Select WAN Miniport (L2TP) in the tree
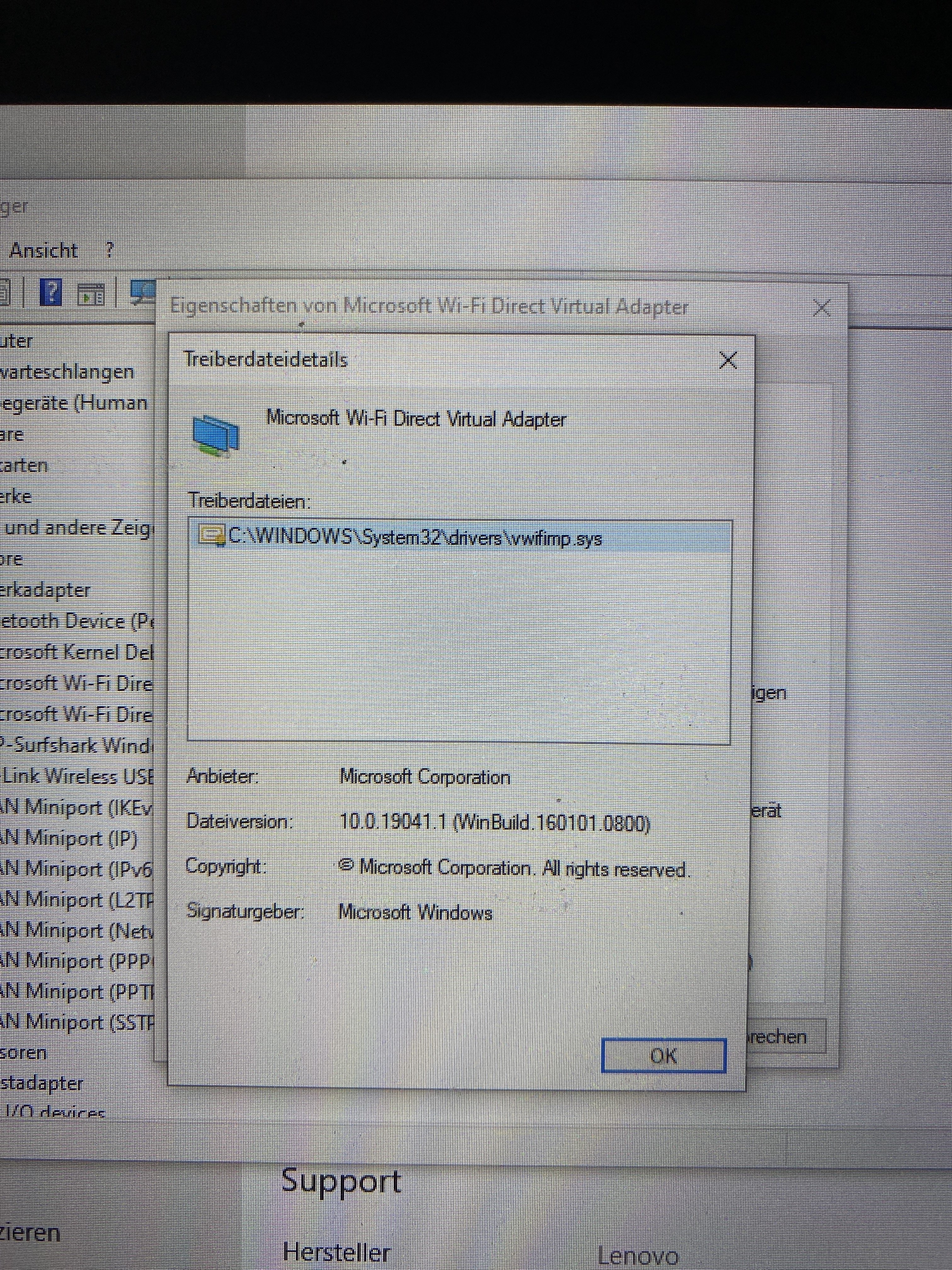 77,900
